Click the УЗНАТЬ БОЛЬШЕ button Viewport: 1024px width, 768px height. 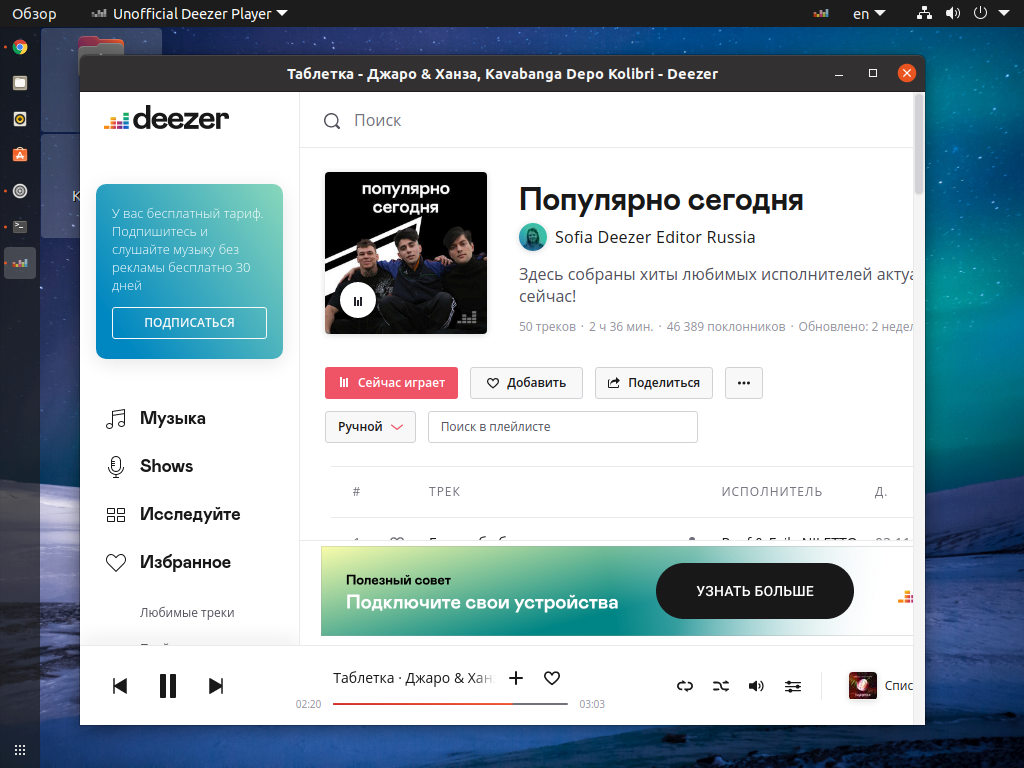(755, 591)
